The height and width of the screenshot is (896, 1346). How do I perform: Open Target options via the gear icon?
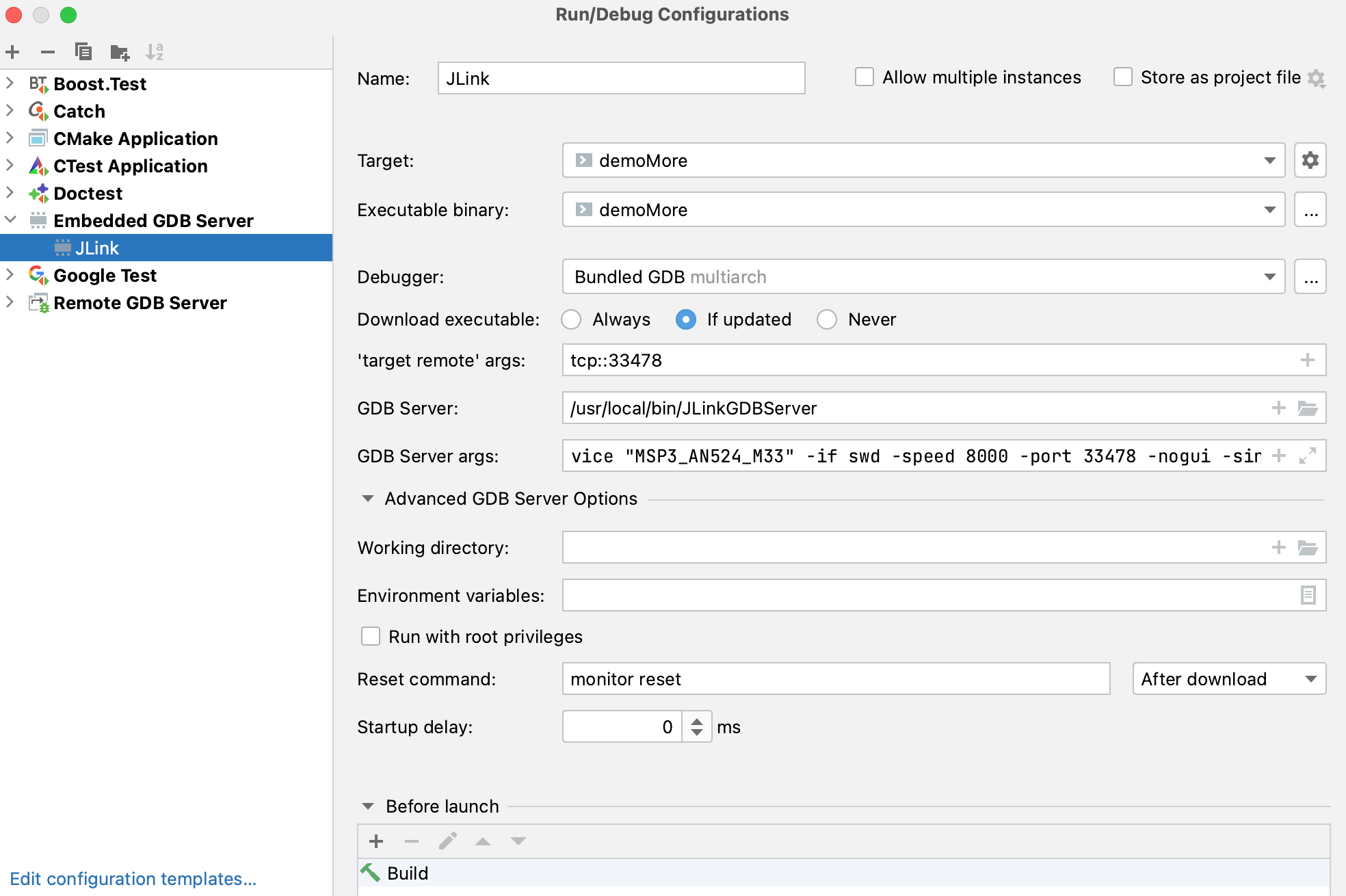pos(1310,160)
